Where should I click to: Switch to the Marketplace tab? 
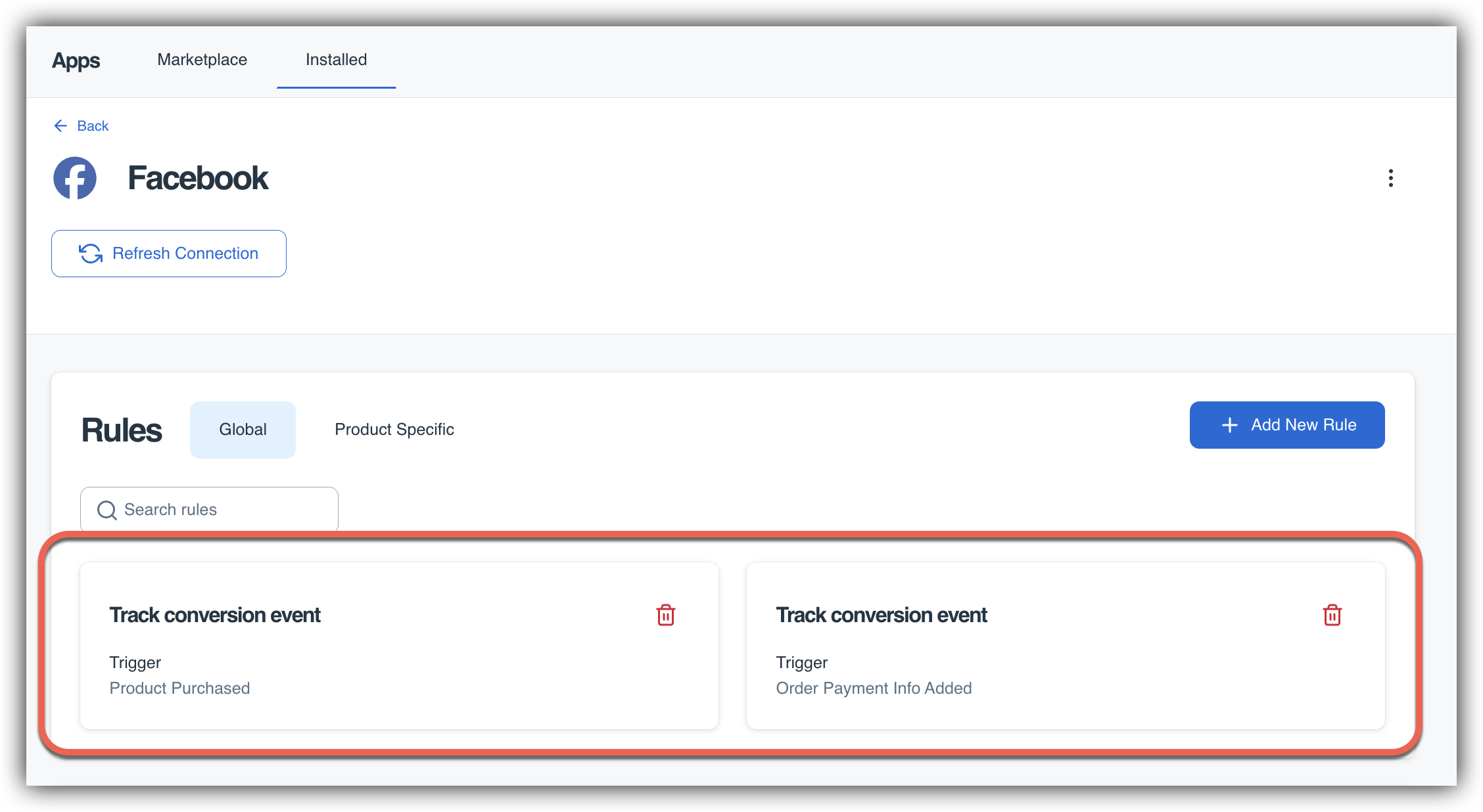[202, 60]
